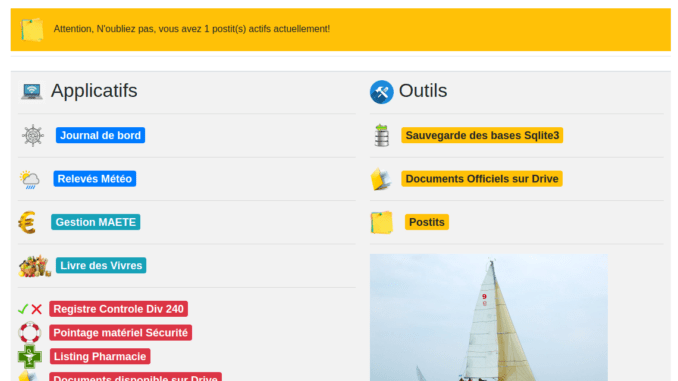The image size is (678, 381).
Task: Click the lifebuoy icon for Pointage matériel Sécurité
Action: click(x=29, y=333)
